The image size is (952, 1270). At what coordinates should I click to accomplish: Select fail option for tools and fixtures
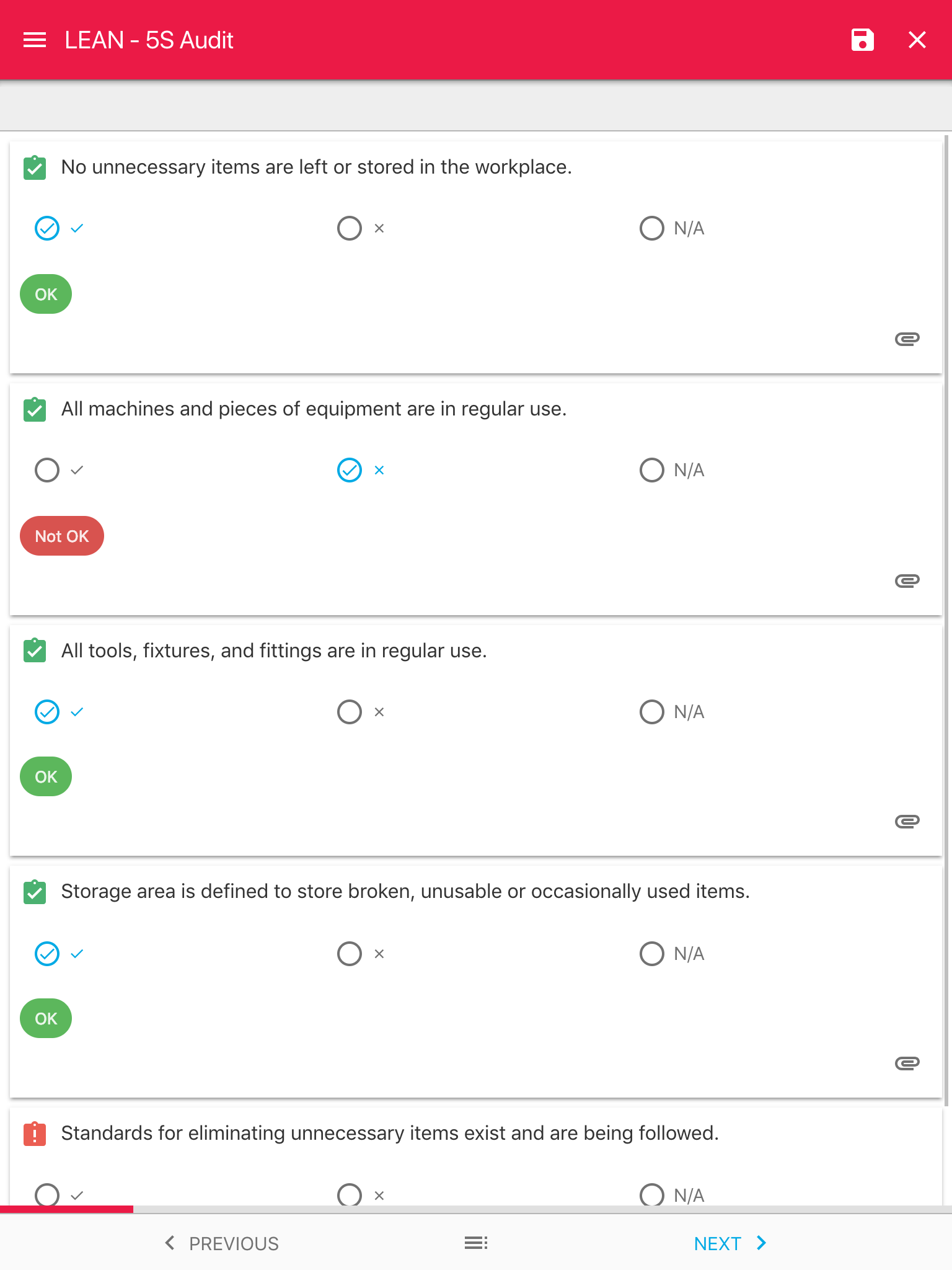pos(350,712)
